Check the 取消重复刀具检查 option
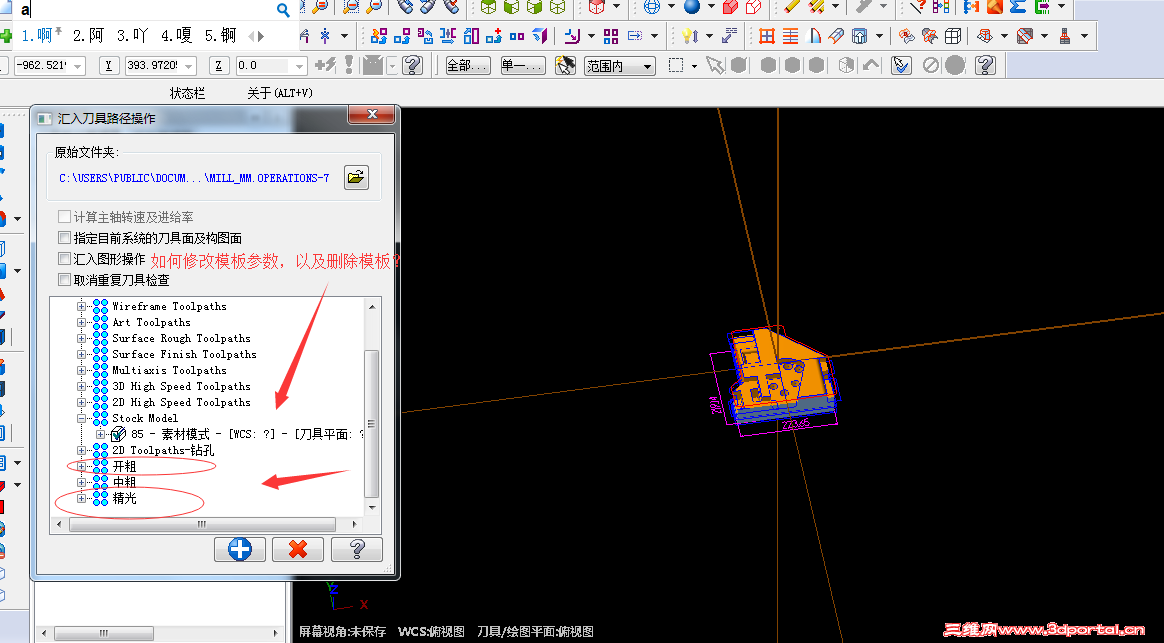 (x=64, y=280)
